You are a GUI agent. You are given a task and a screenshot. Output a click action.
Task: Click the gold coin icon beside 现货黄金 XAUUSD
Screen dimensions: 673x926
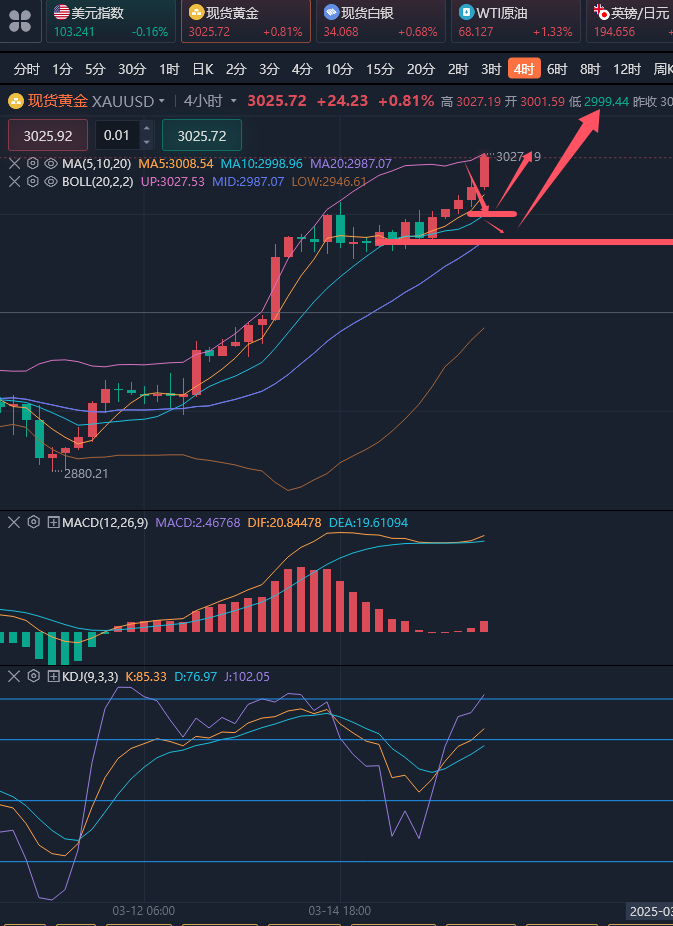pyautogui.click(x=15, y=101)
